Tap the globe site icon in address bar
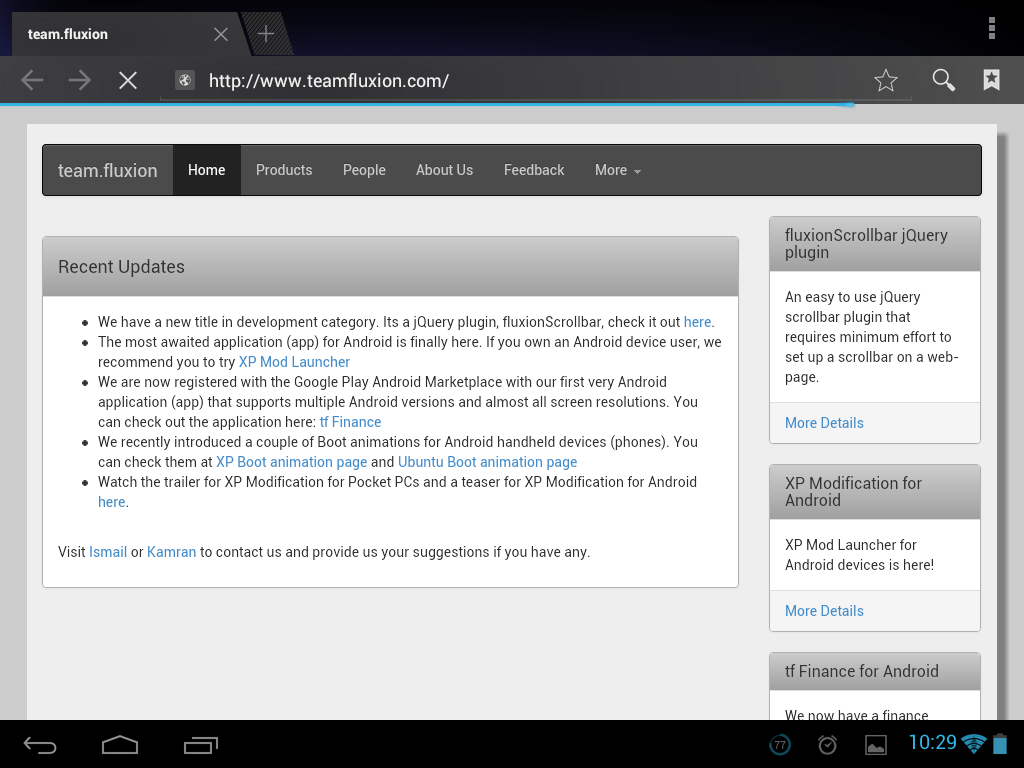This screenshot has height=768, width=1024. coord(185,80)
